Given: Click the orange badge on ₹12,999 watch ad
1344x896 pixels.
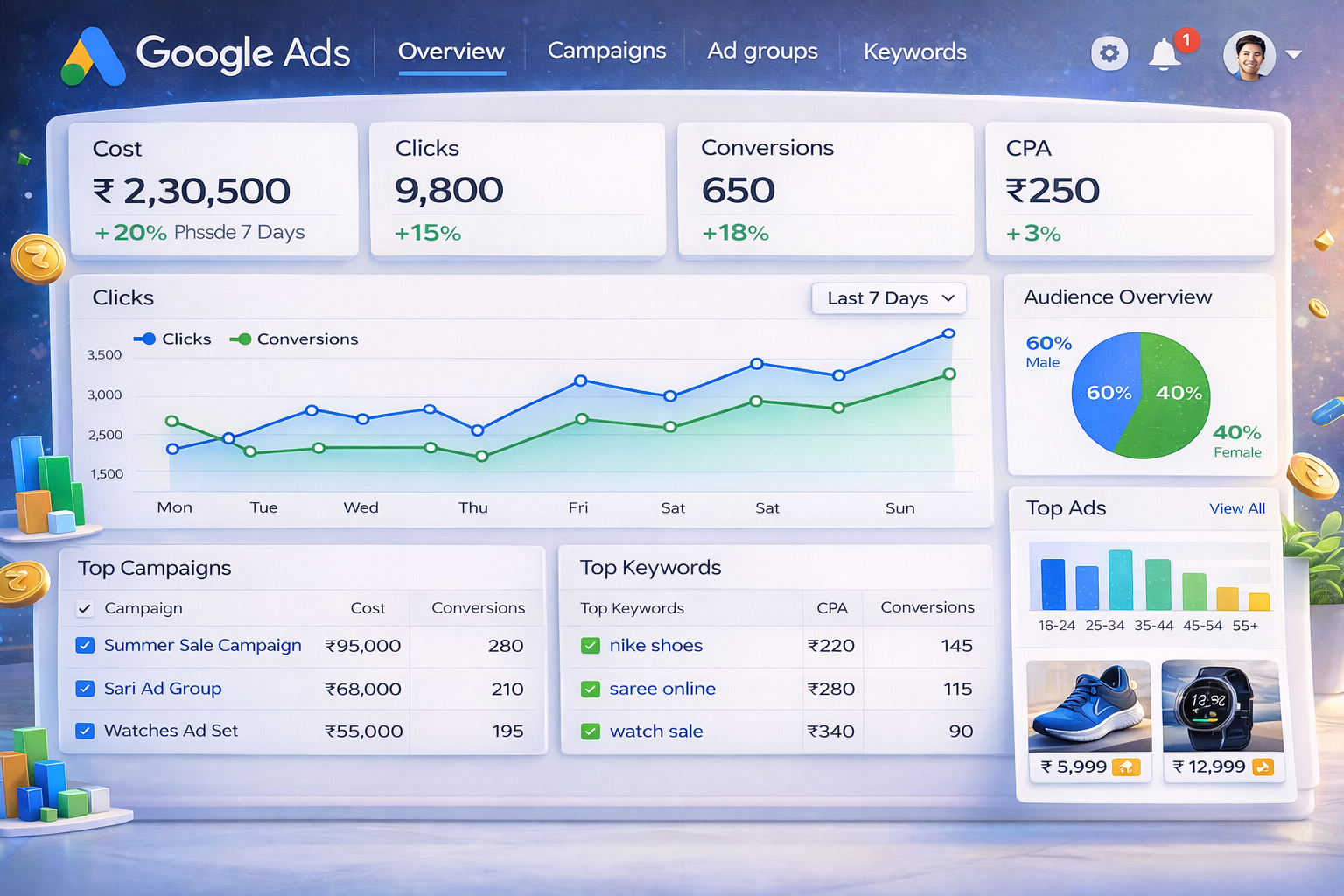Looking at the screenshot, I should pyautogui.click(x=1263, y=767).
